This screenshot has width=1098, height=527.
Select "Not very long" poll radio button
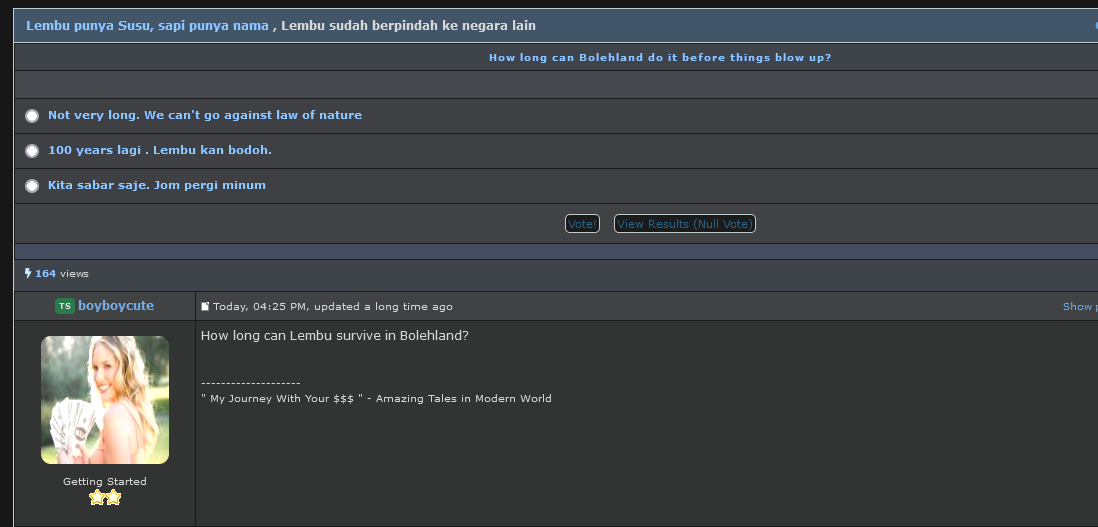pos(32,115)
